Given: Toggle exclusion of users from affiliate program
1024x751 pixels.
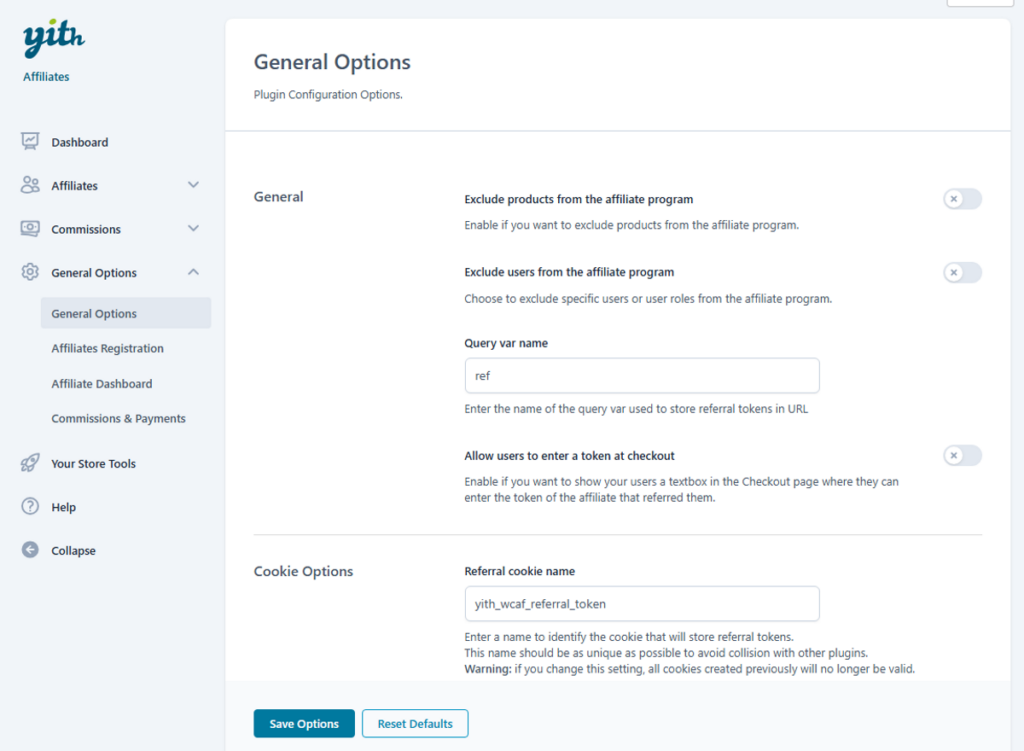Looking at the screenshot, I should click(x=961, y=272).
